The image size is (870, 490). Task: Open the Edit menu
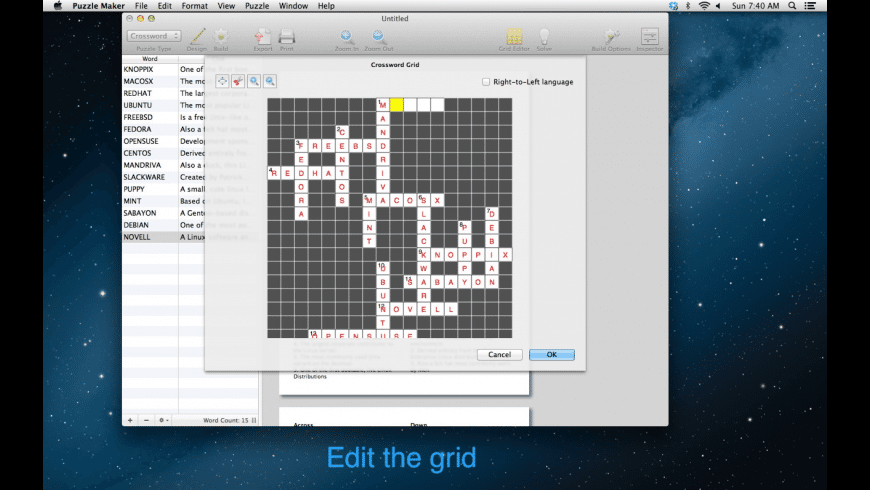[165, 6]
